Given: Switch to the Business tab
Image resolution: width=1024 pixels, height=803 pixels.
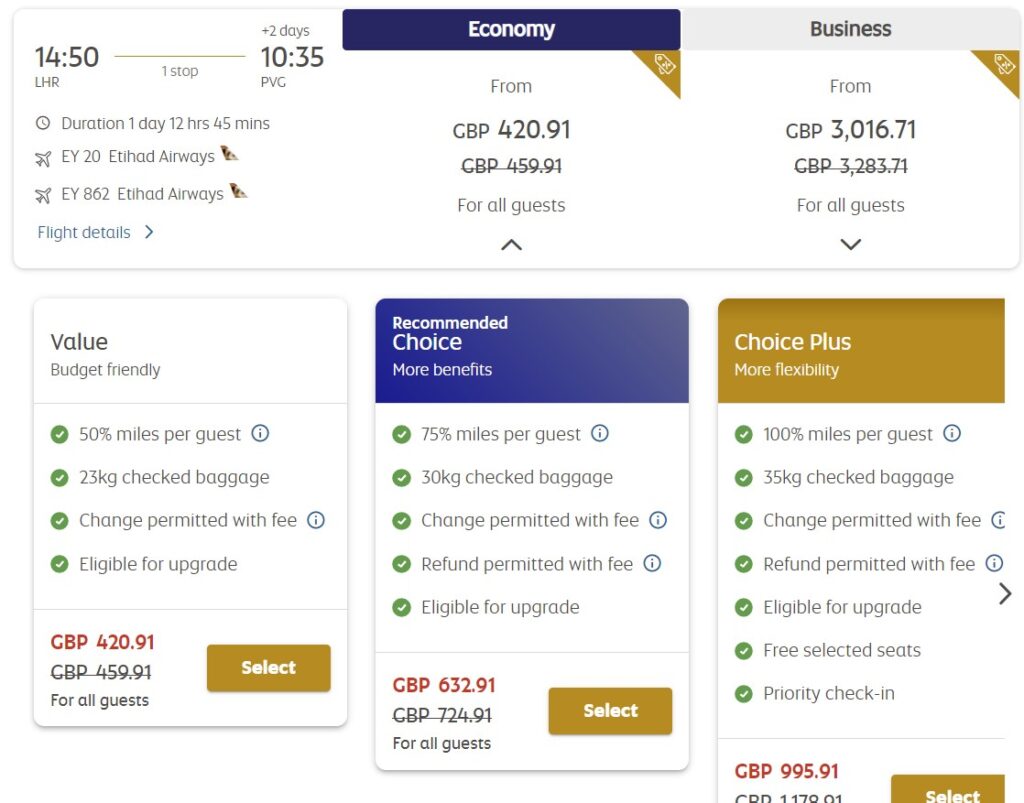Looking at the screenshot, I should tap(850, 29).
